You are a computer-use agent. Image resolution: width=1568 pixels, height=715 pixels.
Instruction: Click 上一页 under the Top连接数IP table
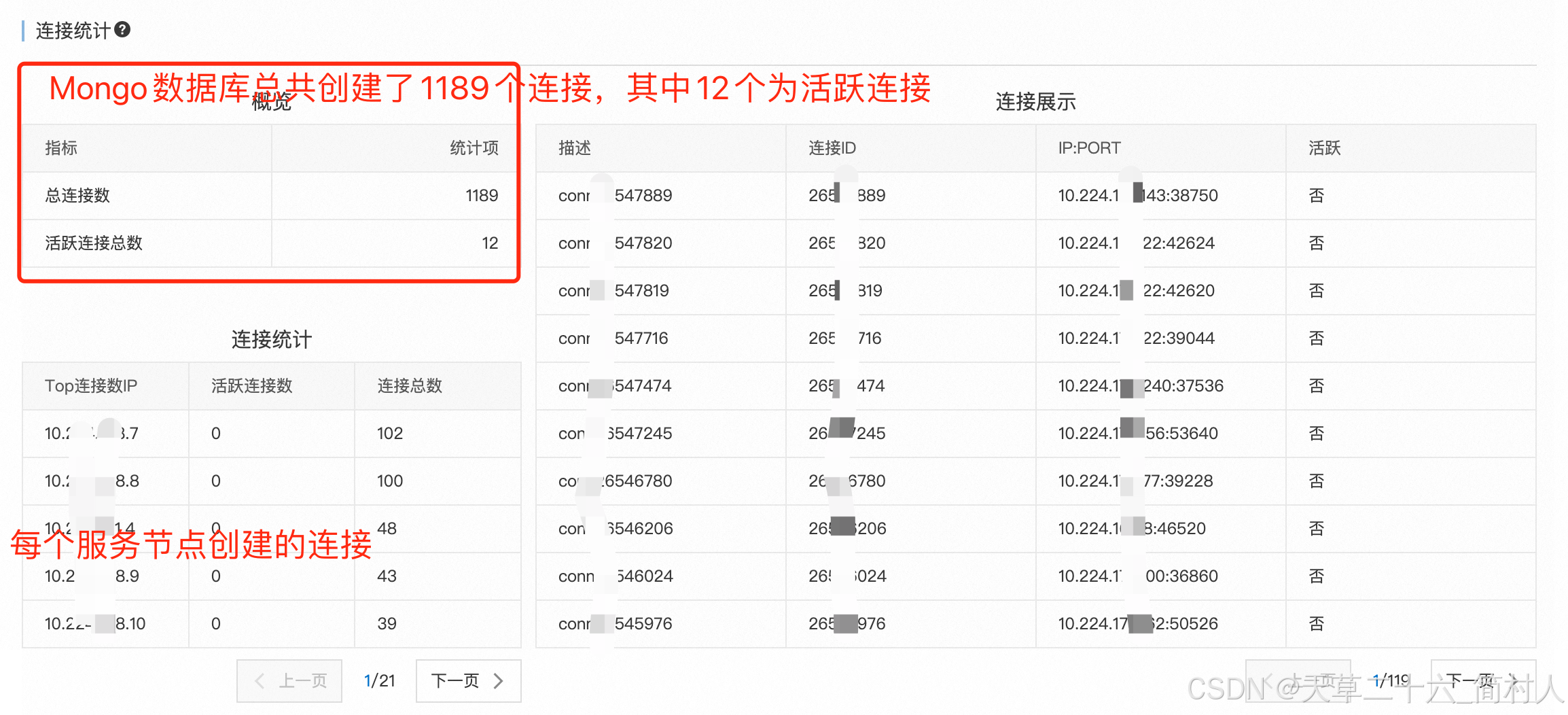(x=289, y=680)
